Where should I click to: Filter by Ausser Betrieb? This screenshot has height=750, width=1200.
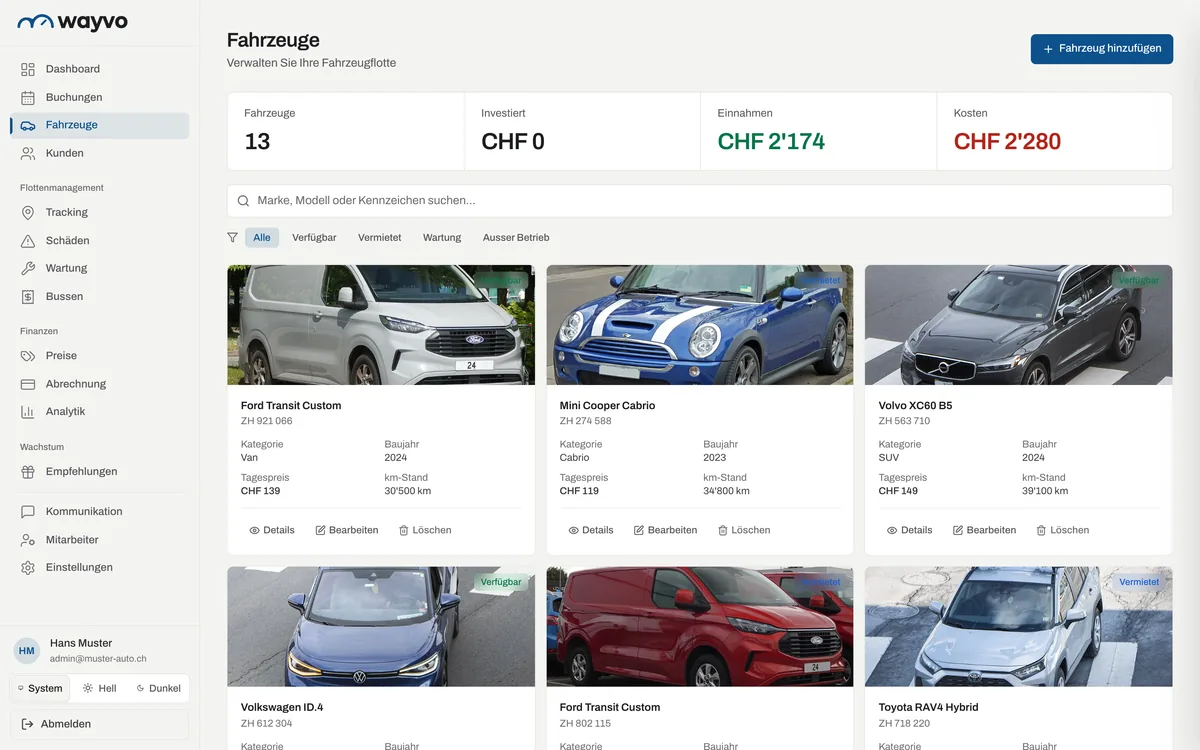tap(516, 238)
